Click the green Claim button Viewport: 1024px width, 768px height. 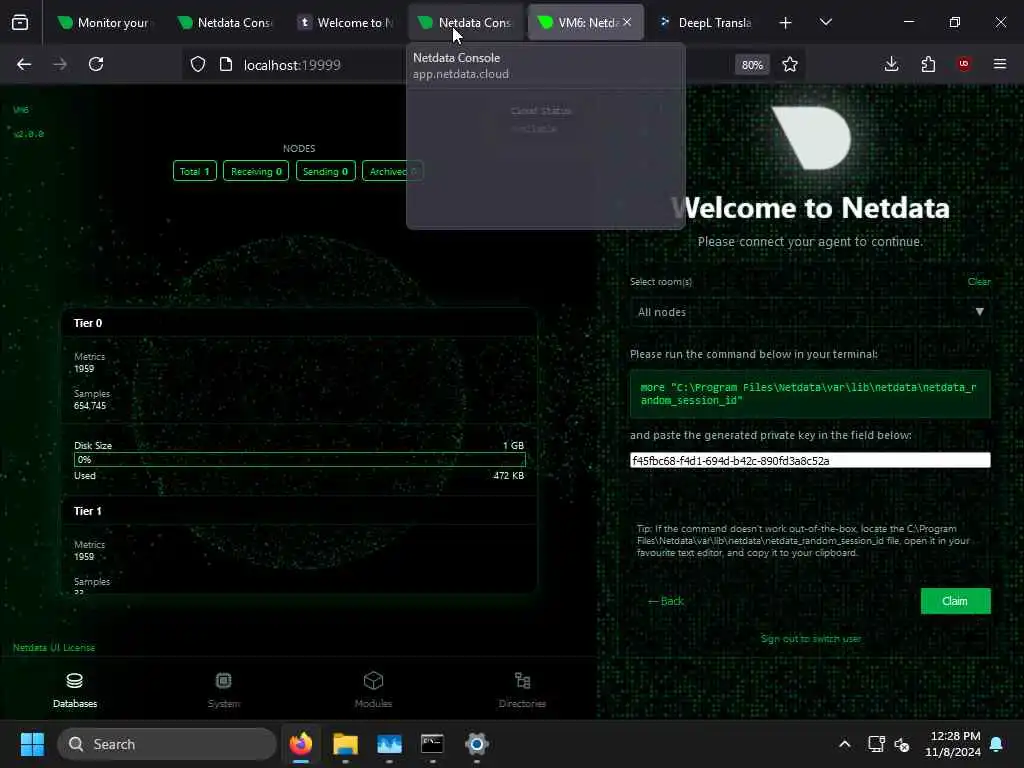tap(955, 601)
